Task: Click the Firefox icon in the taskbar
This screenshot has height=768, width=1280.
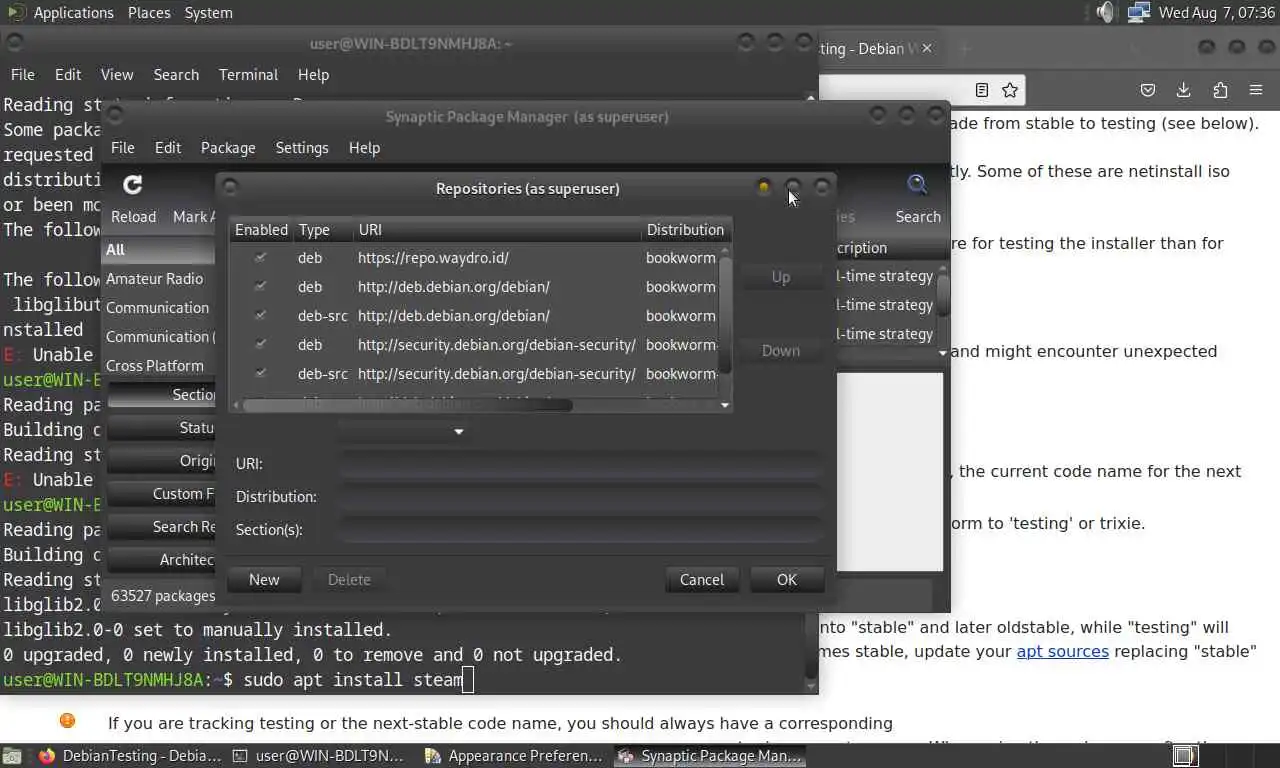Action: pyautogui.click(x=47, y=756)
